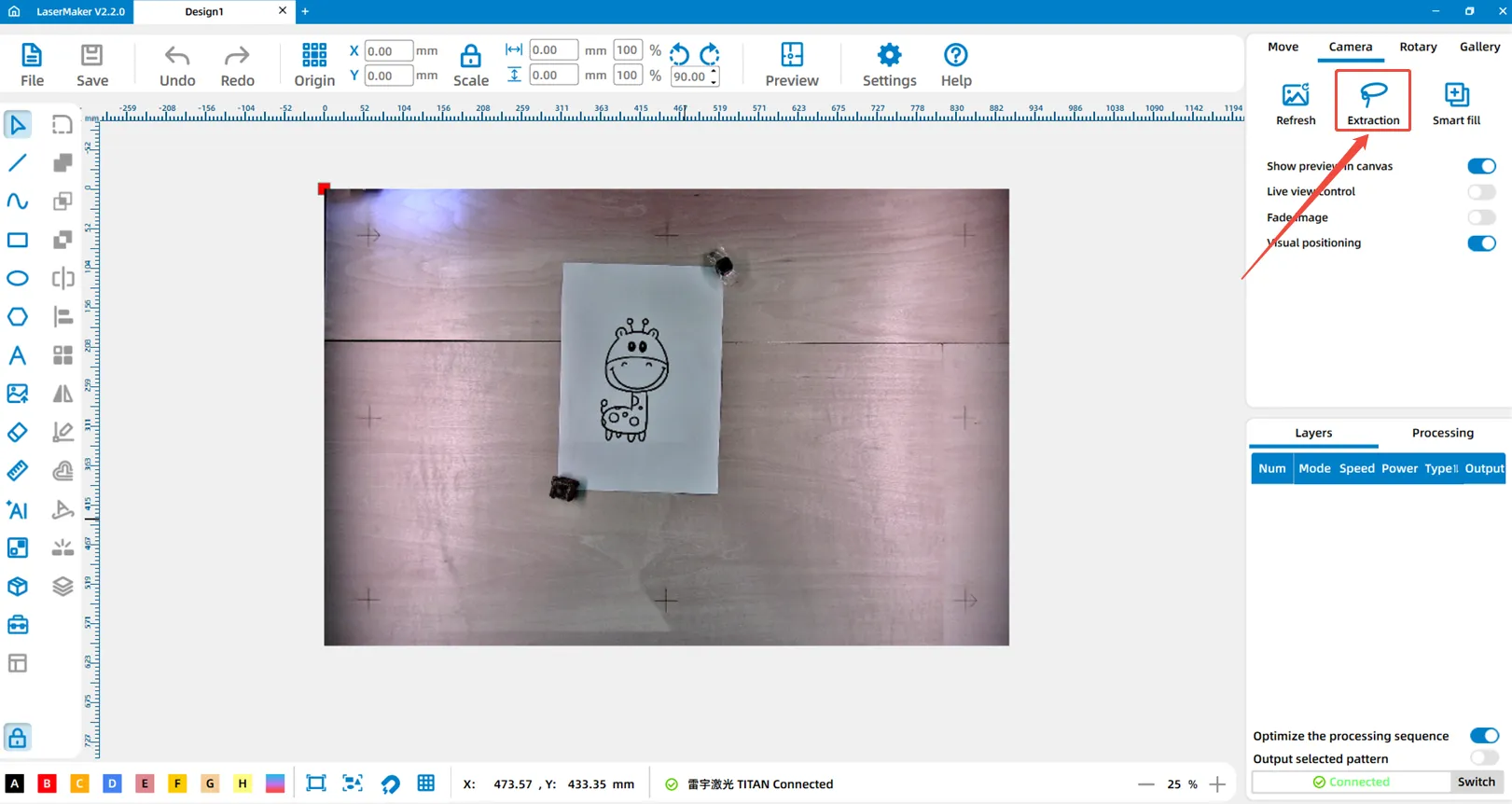Turn off Show preview in canvas
Image resolution: width=1512 pixels, height=804 pixels.
(x=1480, y=166)
